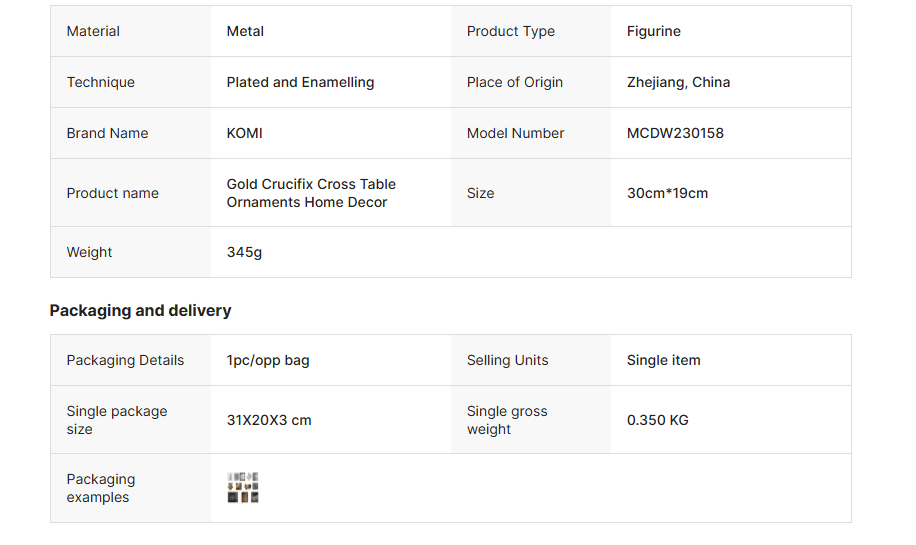This screenshot has height=545, width=916.
Task: Select the '345g' weight value
Action: (244, 252)
